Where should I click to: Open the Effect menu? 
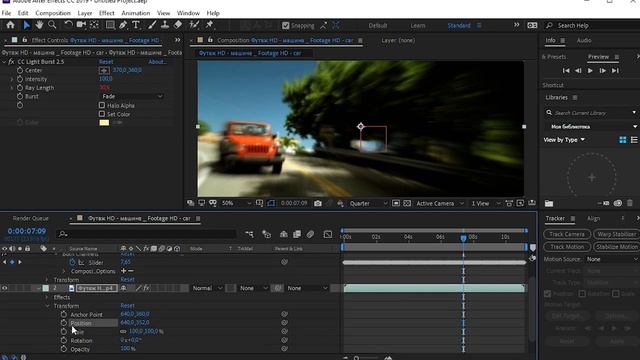click(107, 13)
